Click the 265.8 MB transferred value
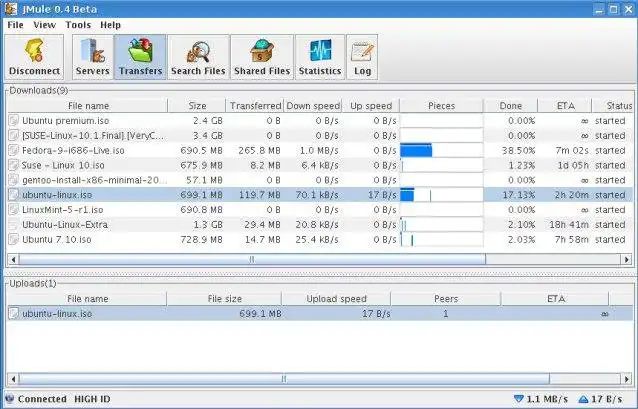Image resolution: width=638 pixels, height=409 pixels. pyautogui.click(x=260, y=151)
